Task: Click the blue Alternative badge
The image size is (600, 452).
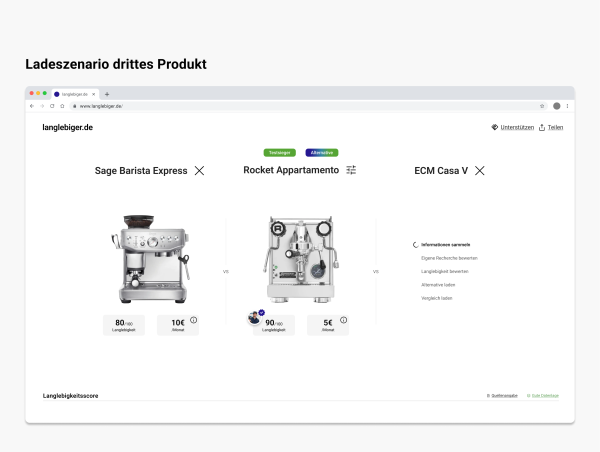Action: click(322, 153)
